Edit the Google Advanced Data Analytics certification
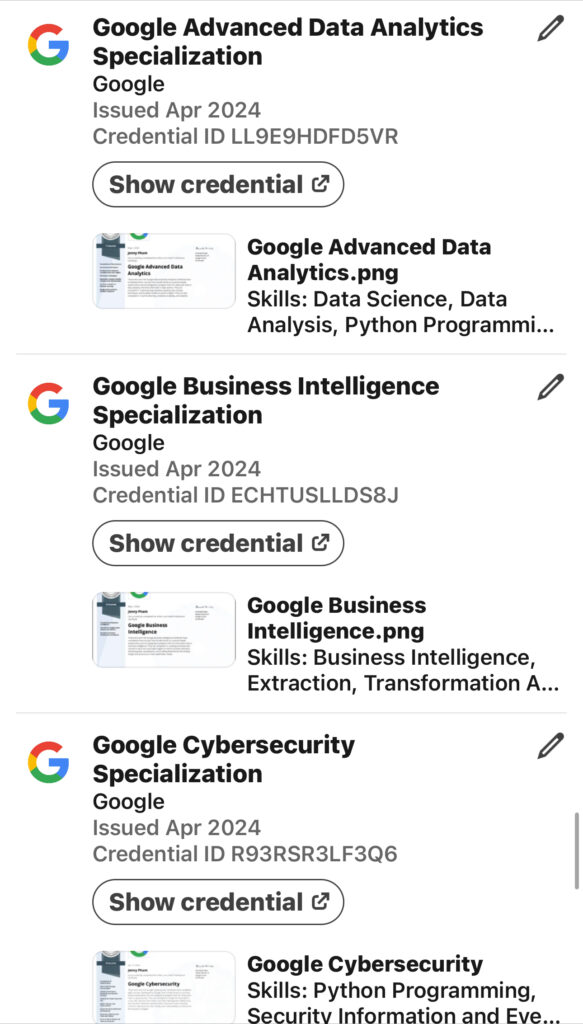 550,29
